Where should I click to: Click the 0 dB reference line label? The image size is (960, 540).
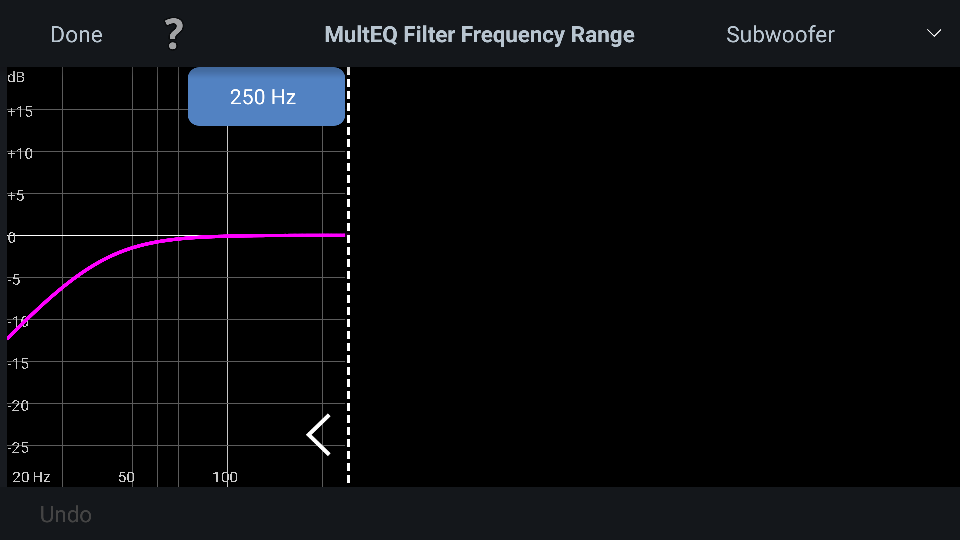click(x=12, y=238)
